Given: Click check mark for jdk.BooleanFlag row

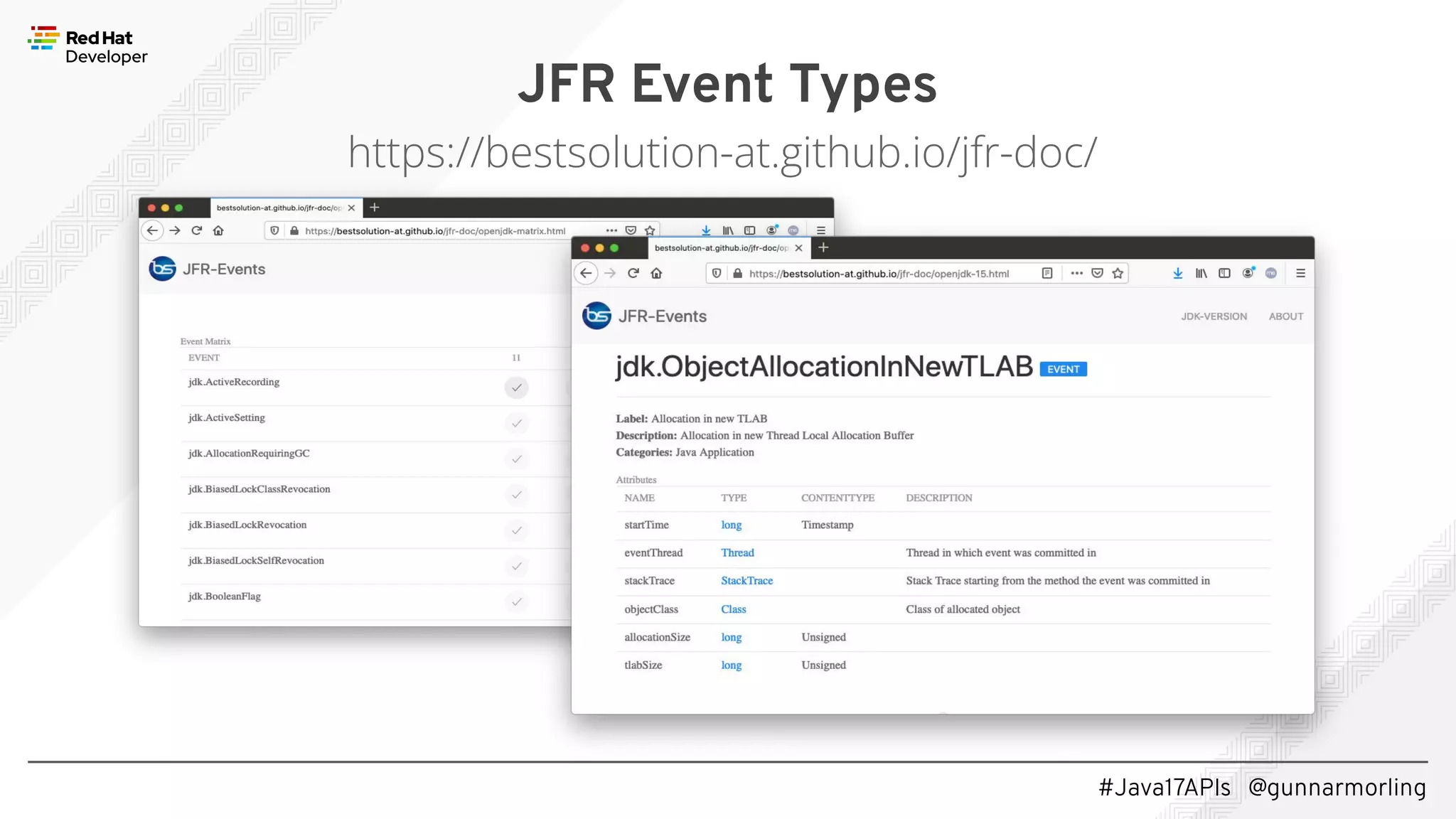Looking at the screenshot, I should tap(517, 602).
